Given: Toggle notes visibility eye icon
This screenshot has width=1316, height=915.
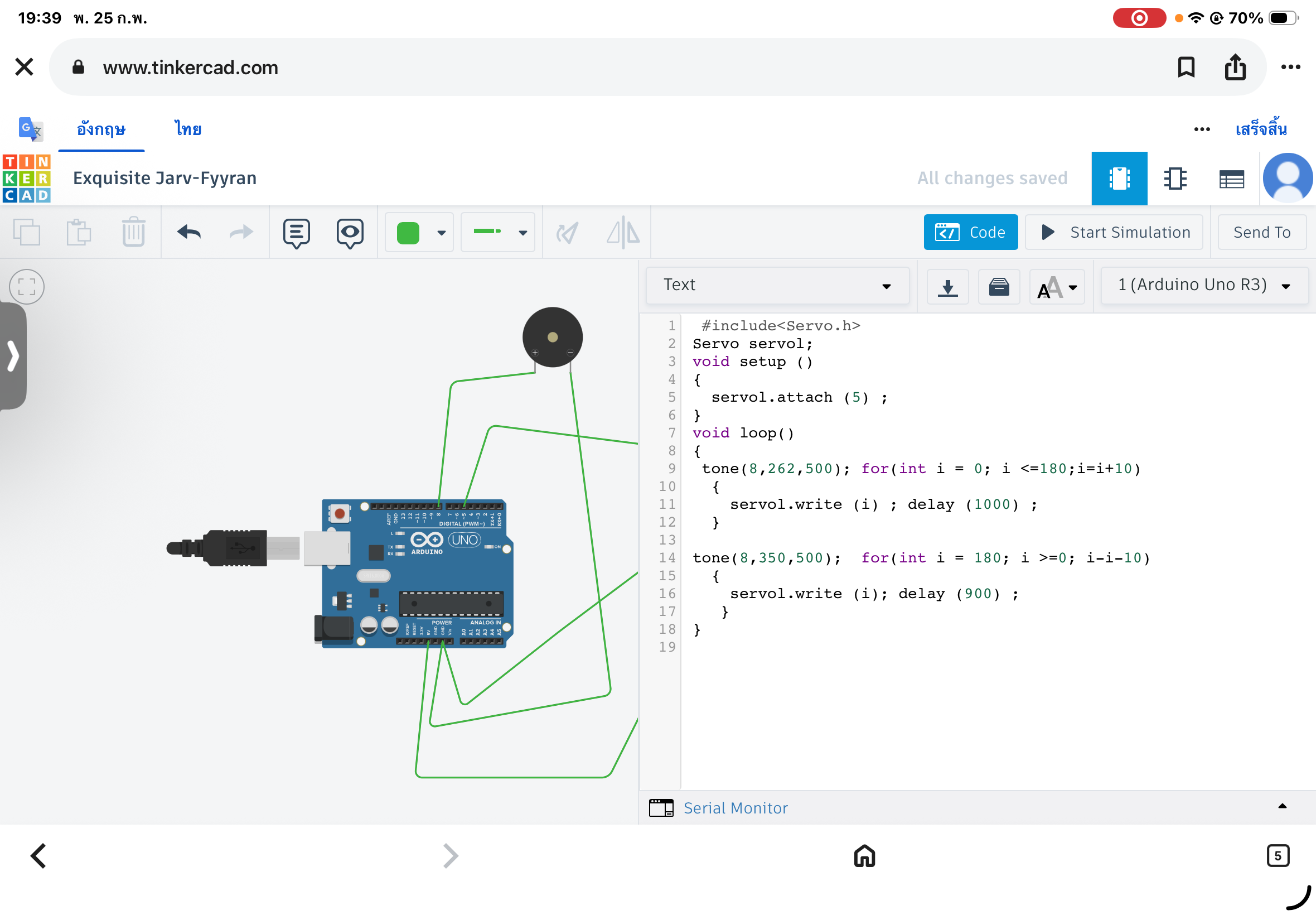Looking at the screenshot, I should (350, 232).
